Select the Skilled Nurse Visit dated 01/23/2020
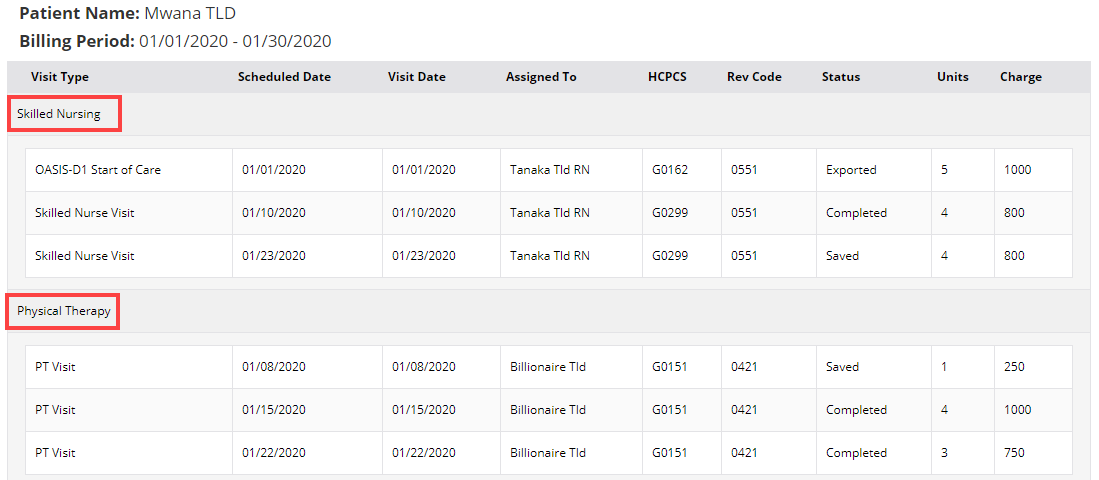1099x480 pixels. click(x=549, y=256)
